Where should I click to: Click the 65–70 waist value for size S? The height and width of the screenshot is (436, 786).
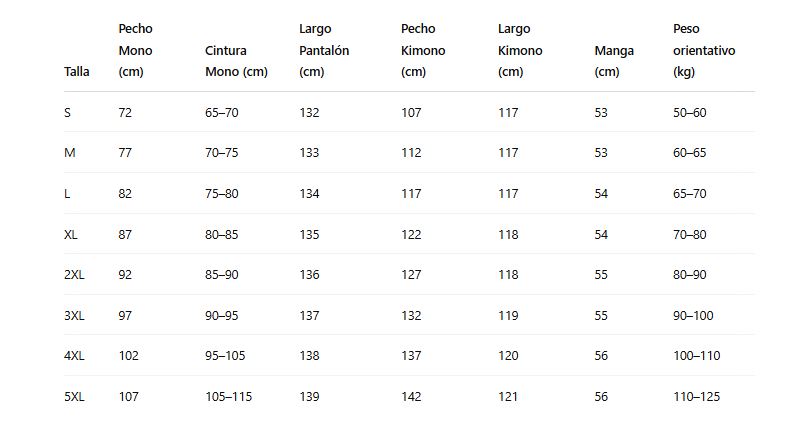pos(221,113)
